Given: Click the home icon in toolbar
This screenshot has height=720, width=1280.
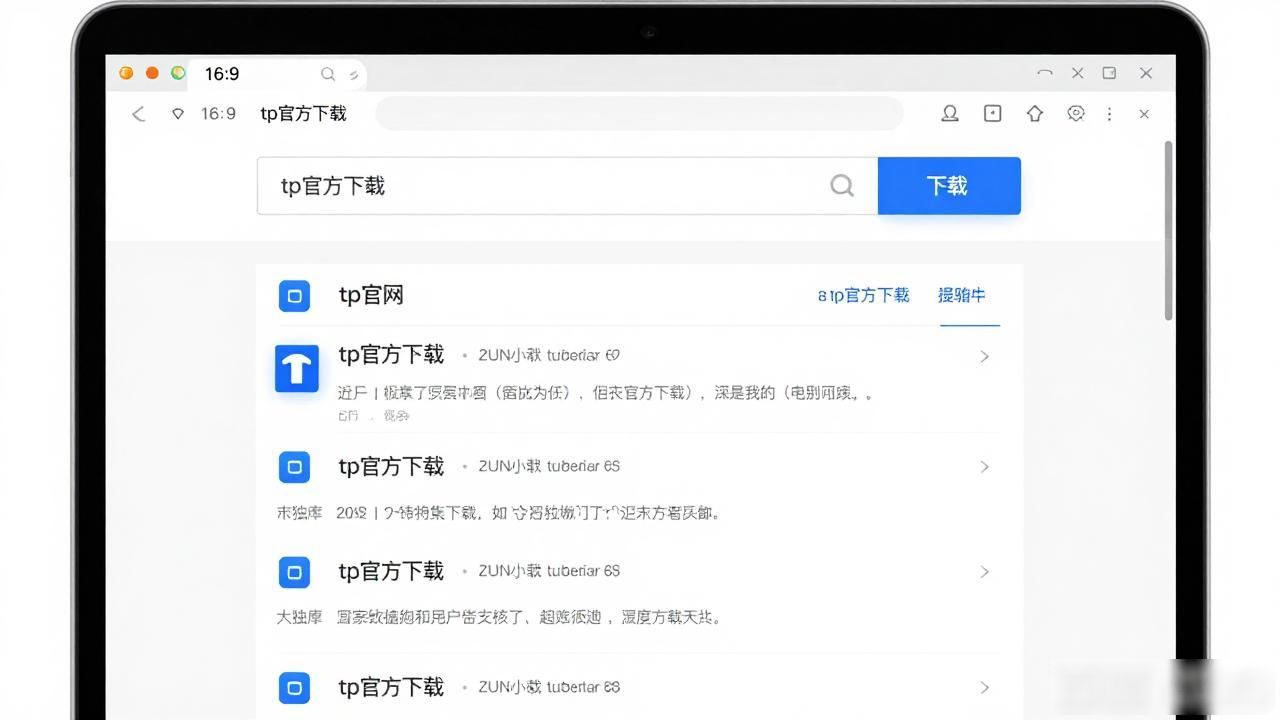Looking at the screenshot, I should pos(1035,114).
